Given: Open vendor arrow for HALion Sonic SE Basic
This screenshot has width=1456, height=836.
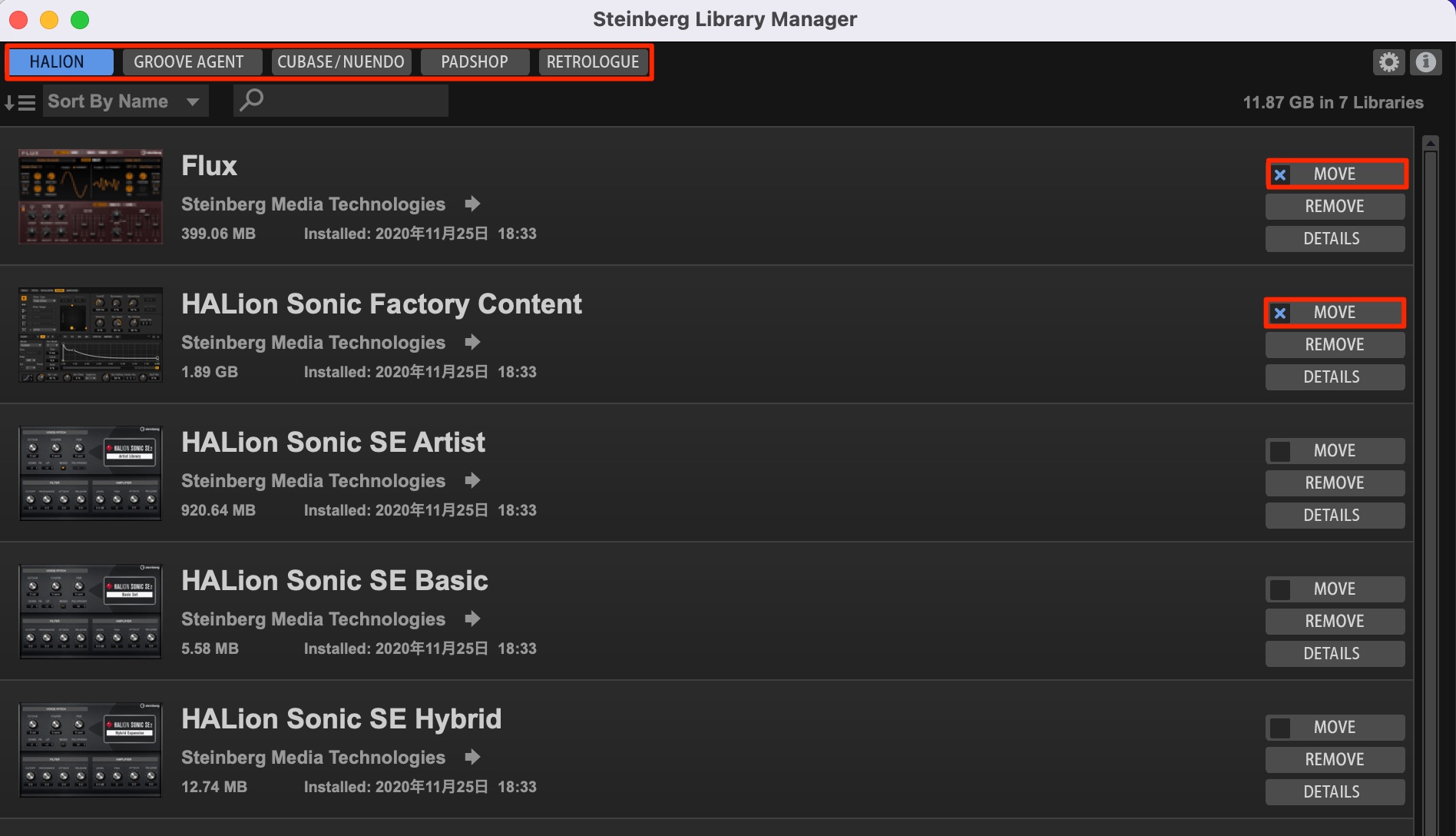Looking at the screenshot, I should pyautogui.click(x=472, y=619).
